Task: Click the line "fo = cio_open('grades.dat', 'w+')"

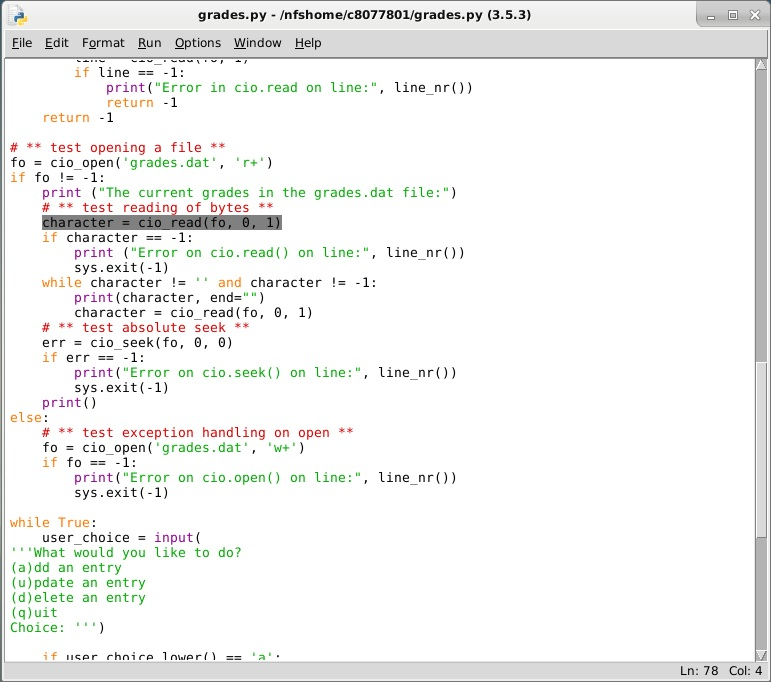Action: 174,448
